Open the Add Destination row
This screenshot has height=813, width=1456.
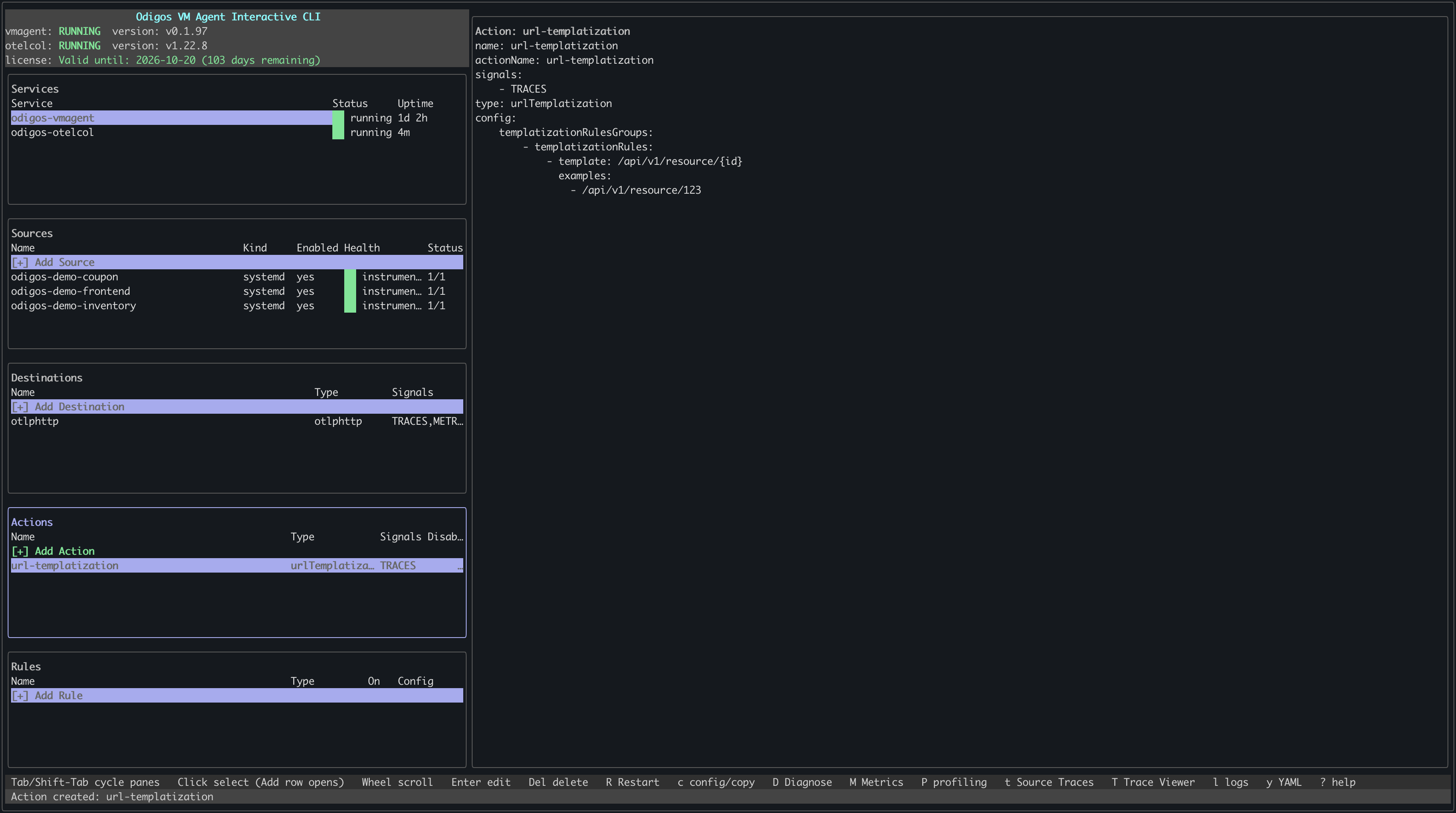tap(237, 407)
